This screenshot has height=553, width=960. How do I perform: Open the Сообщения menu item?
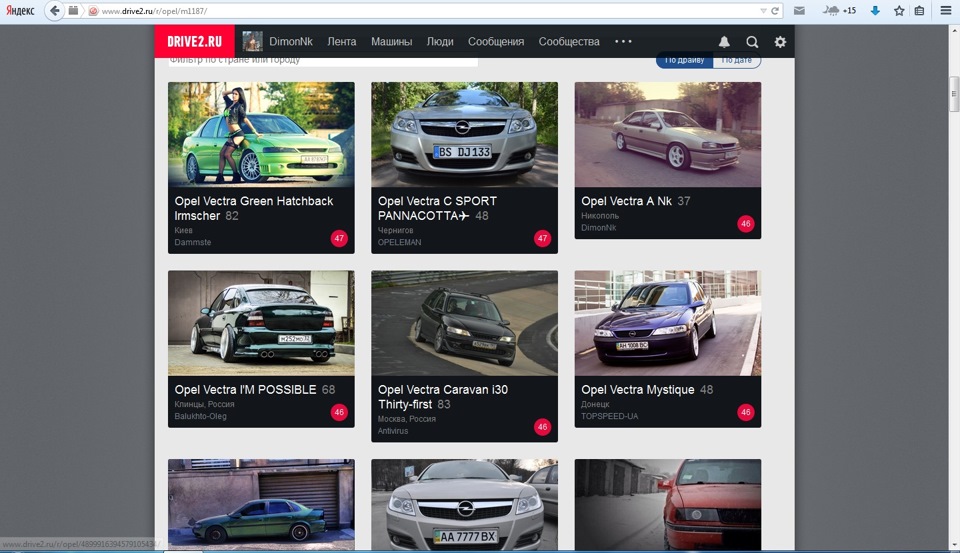coord(496,42)
